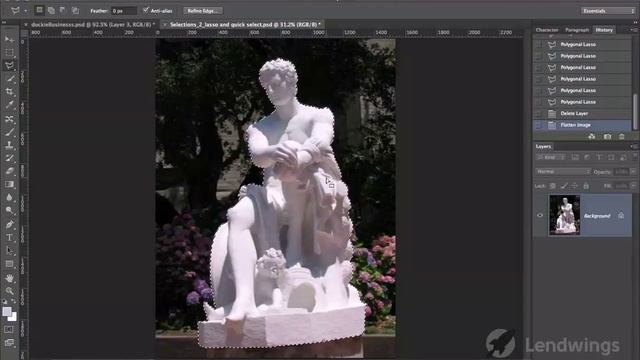Screen dimensions: 640x360
Task: Switch to the Paragraph tab
Action: [577, 30]
